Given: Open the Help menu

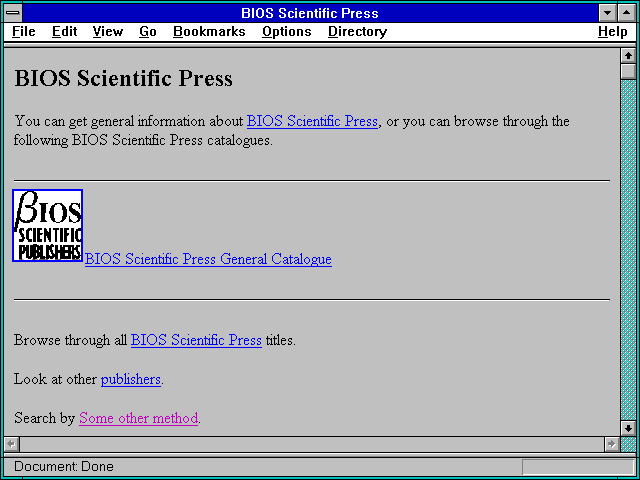Looking at the screenshot, I should click(613, 32).
